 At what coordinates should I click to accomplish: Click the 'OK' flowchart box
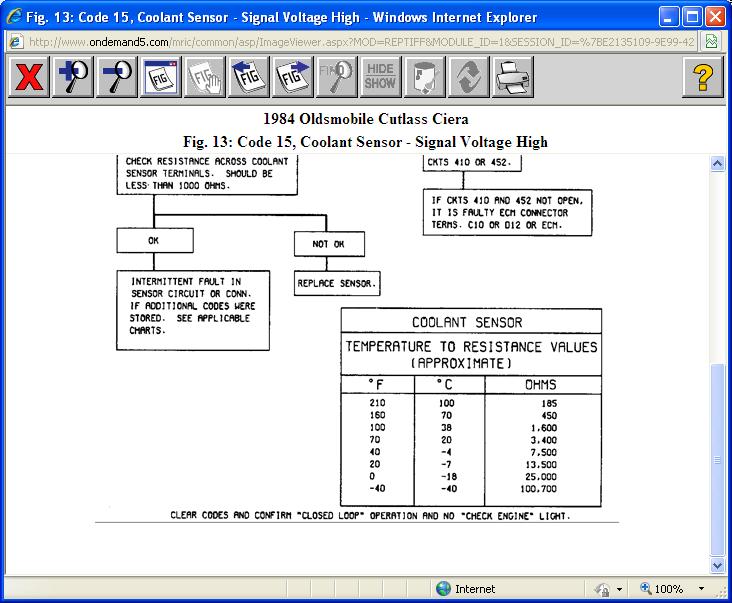[155, 240]
